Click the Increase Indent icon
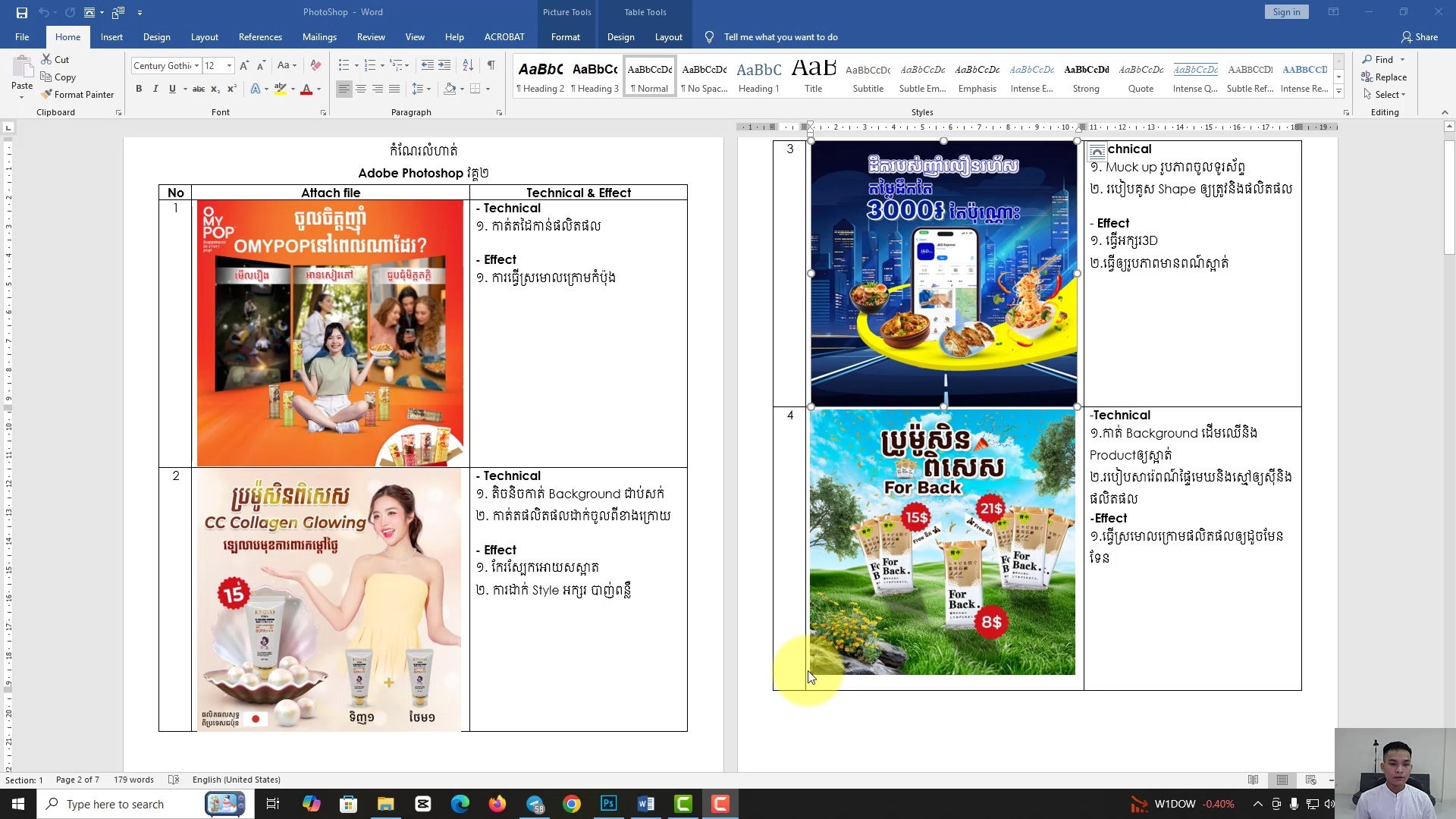Image resolution: width=1456 pixels, height=819 pixels. (x=444, y=65)
